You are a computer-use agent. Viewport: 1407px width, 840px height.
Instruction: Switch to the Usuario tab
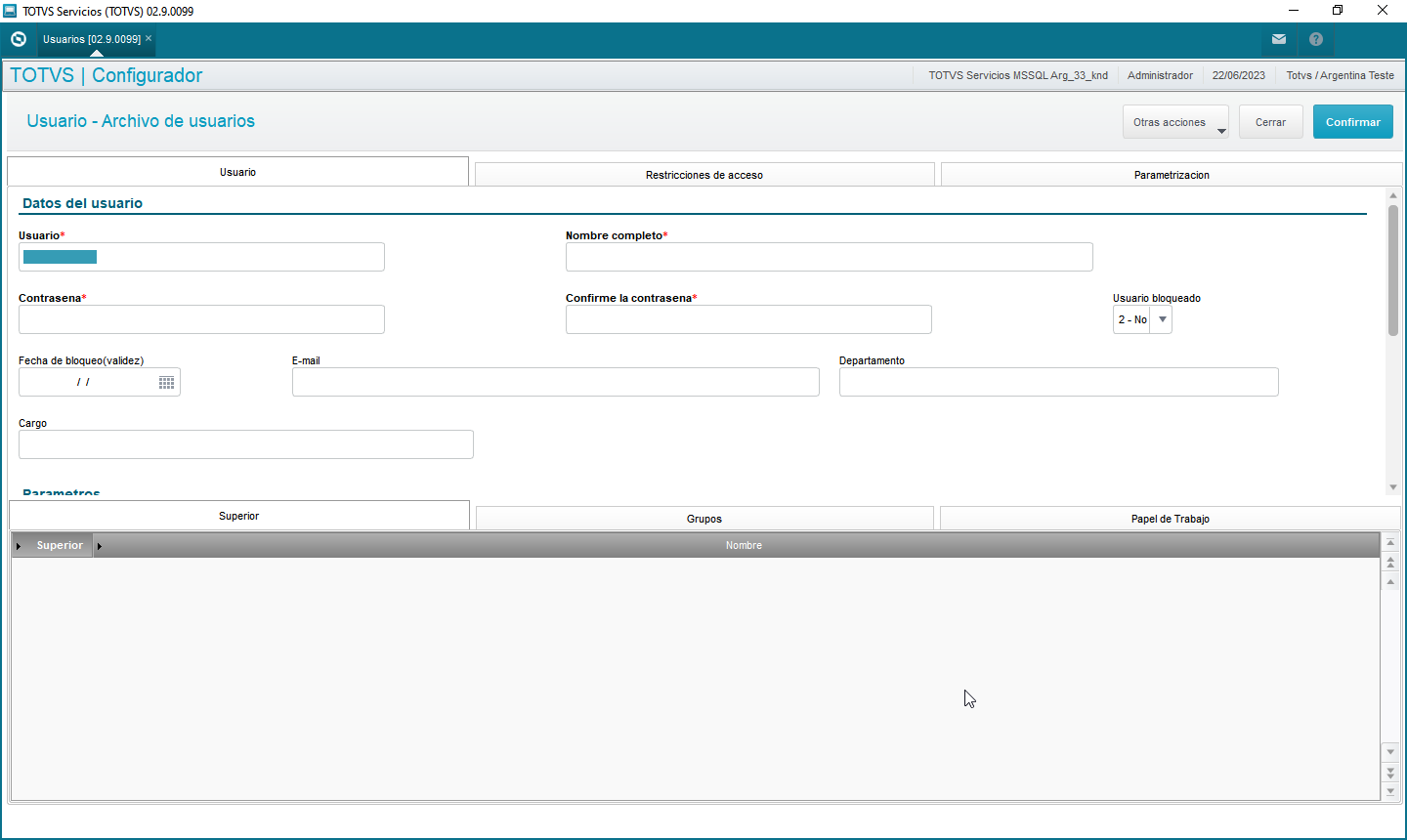237,172
